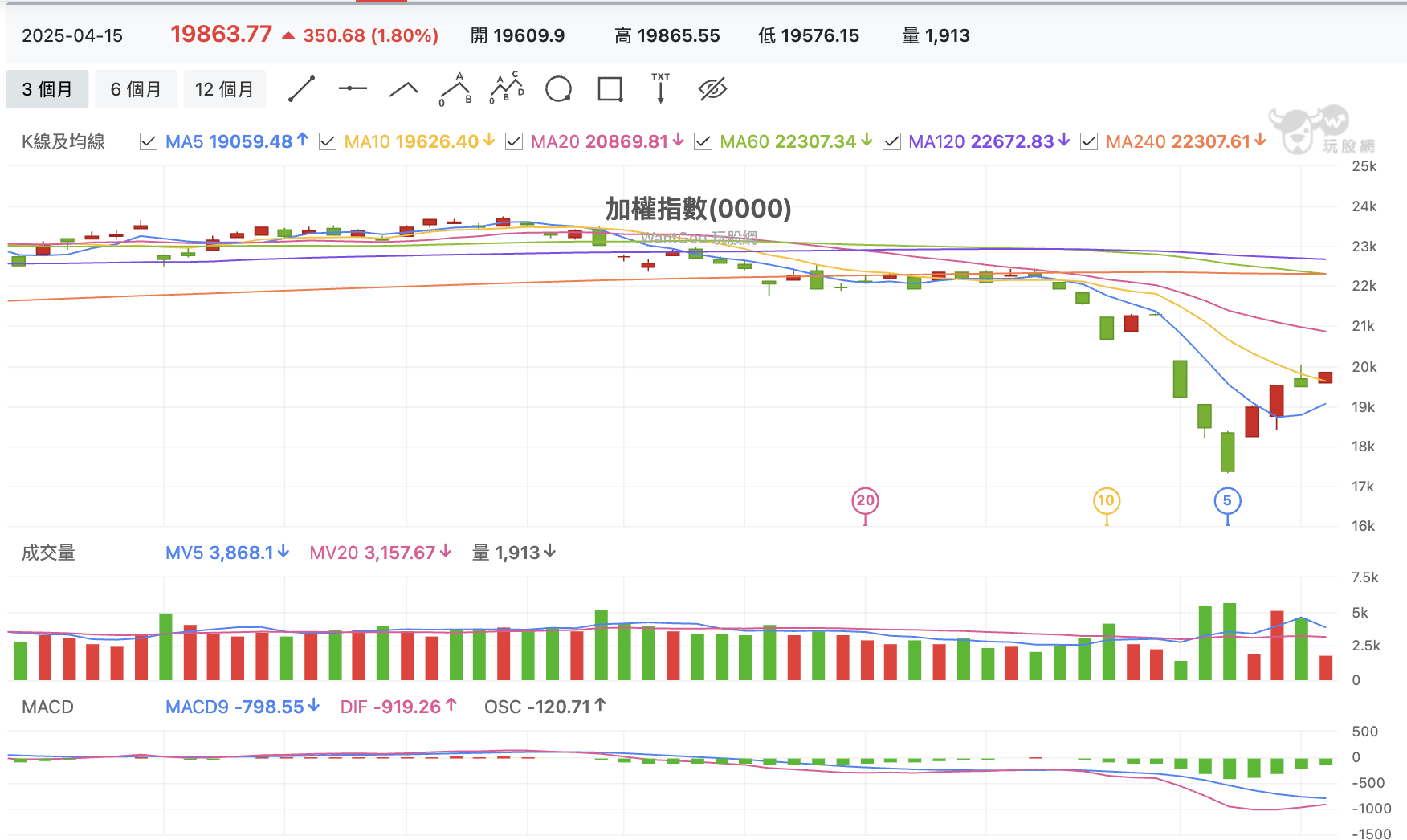
Task: Pick the rectangle shape drawing tool
Action: [x=610, y=89]
